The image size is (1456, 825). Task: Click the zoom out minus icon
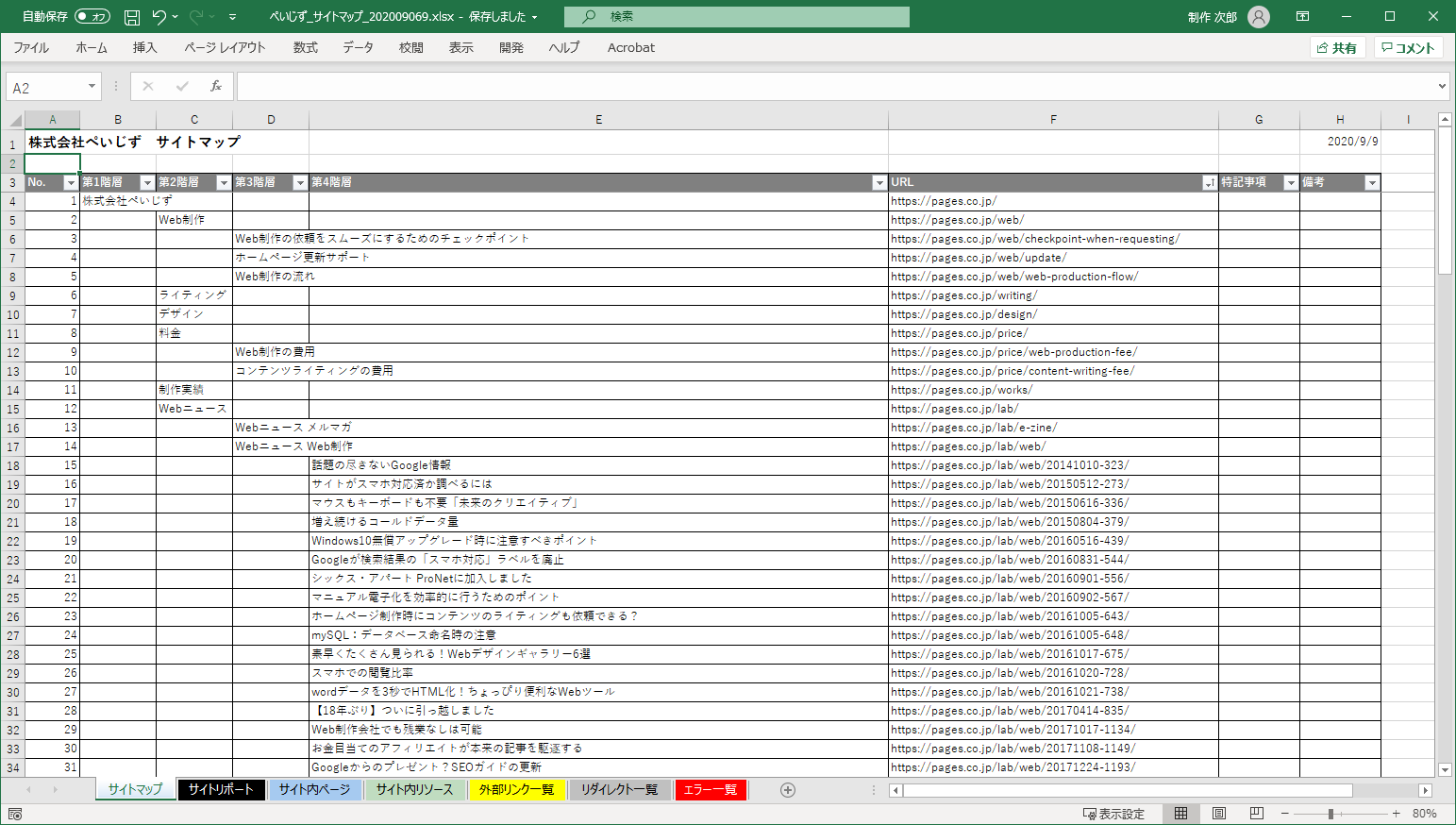click(1284, 814)
